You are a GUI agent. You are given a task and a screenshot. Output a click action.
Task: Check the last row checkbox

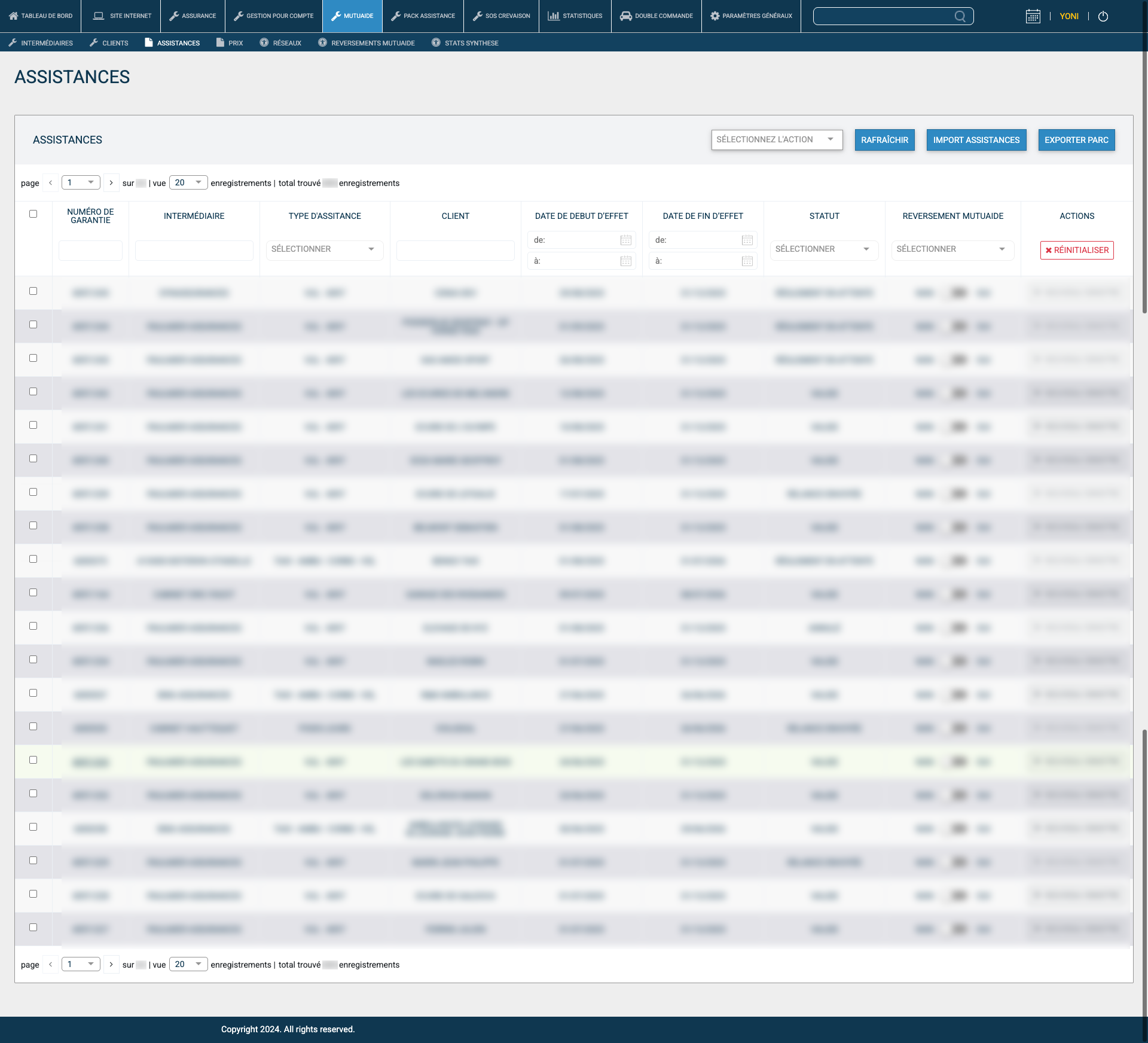click(x=33, y=927)
